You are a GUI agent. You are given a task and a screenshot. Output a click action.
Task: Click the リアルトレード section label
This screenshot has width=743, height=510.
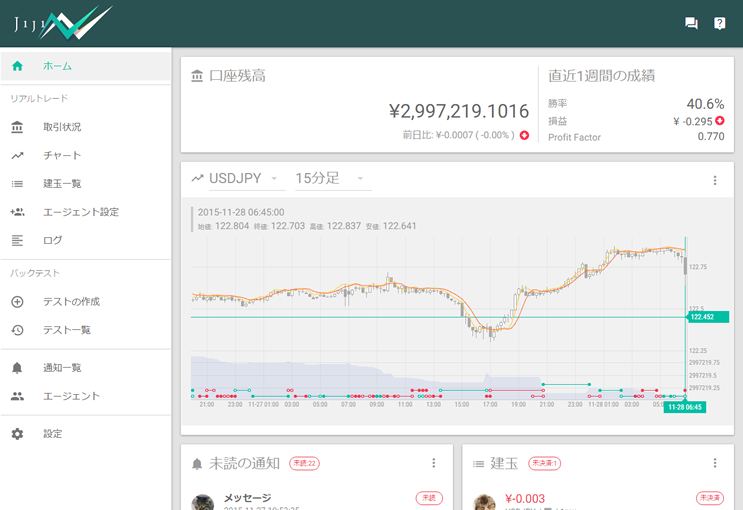(39, 99)
